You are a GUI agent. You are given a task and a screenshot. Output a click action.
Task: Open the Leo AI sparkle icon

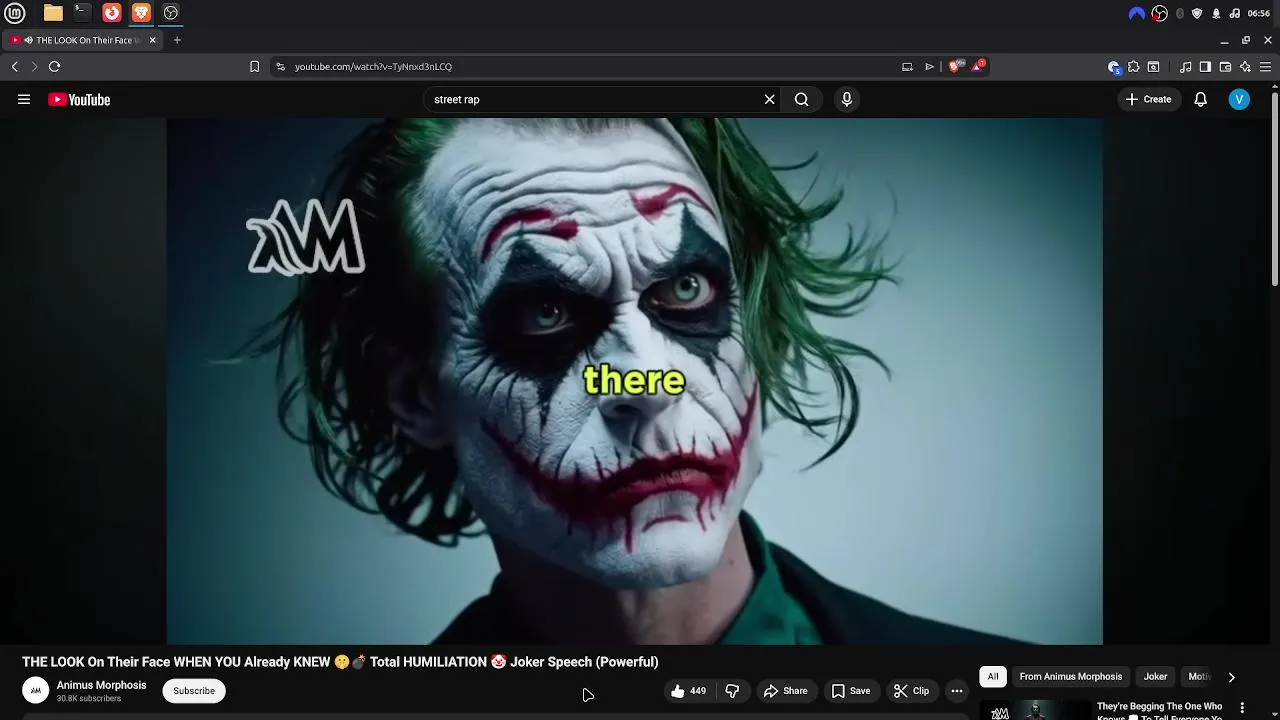(x=1245, y=67)
